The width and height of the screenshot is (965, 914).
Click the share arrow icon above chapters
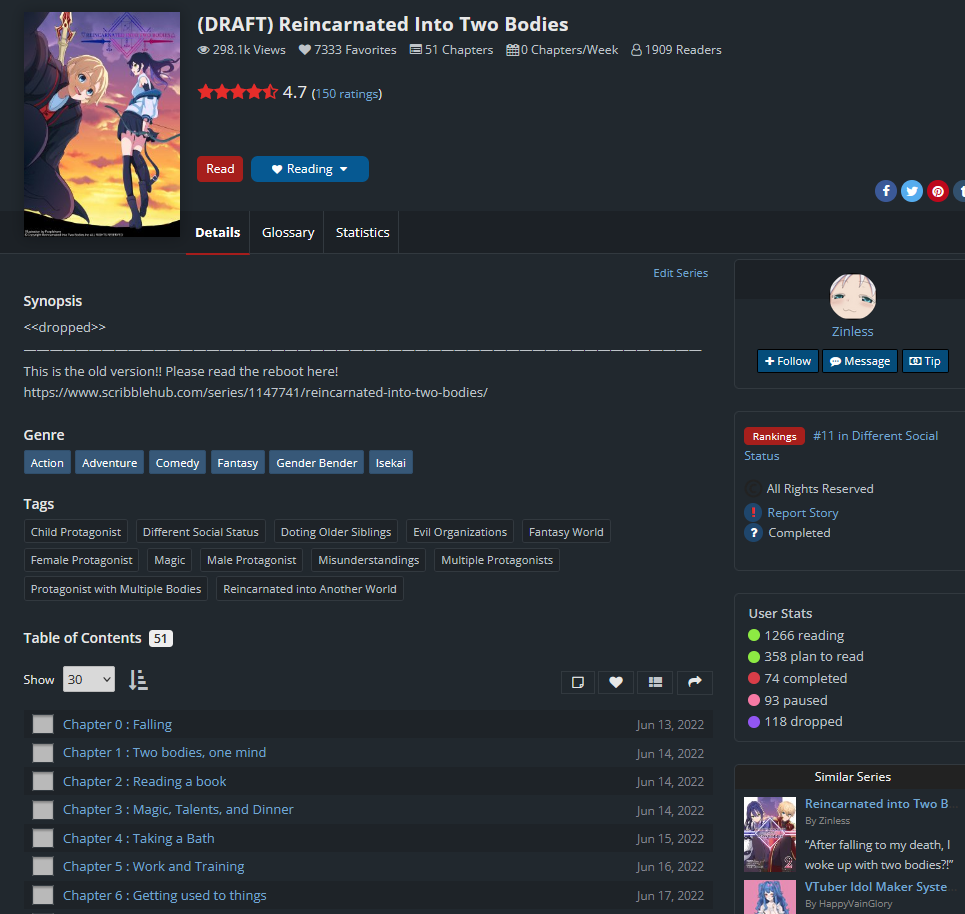[x=694, y=682]
